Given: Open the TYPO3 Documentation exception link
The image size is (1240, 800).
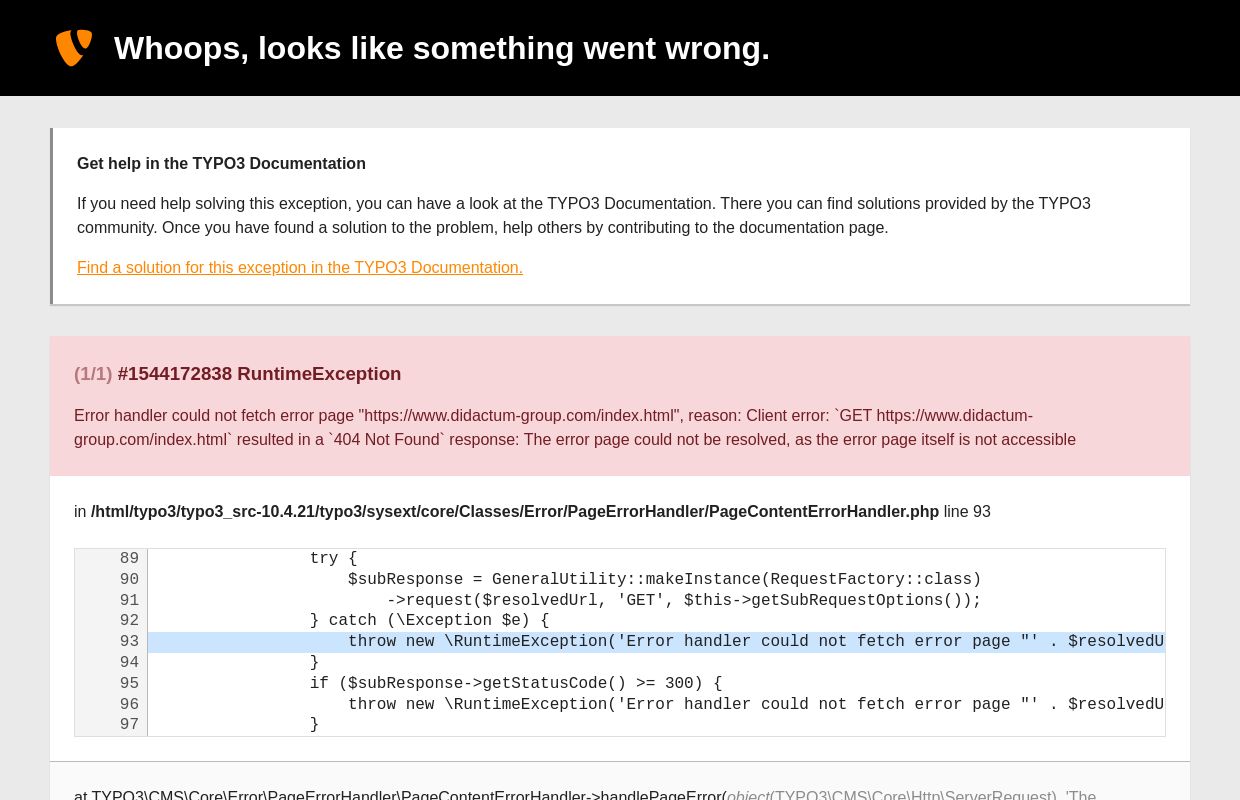Looking at the screenshot, I should click(x=300, y=267).
